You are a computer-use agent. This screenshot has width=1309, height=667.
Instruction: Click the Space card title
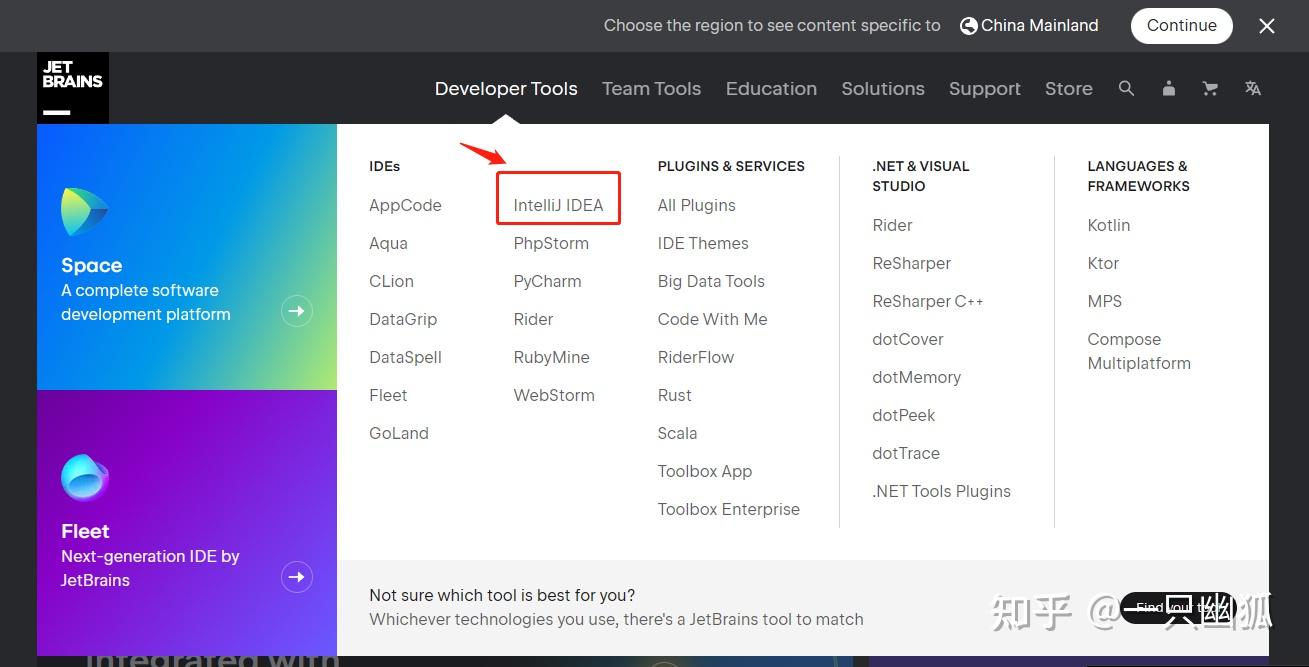(91, 265)
